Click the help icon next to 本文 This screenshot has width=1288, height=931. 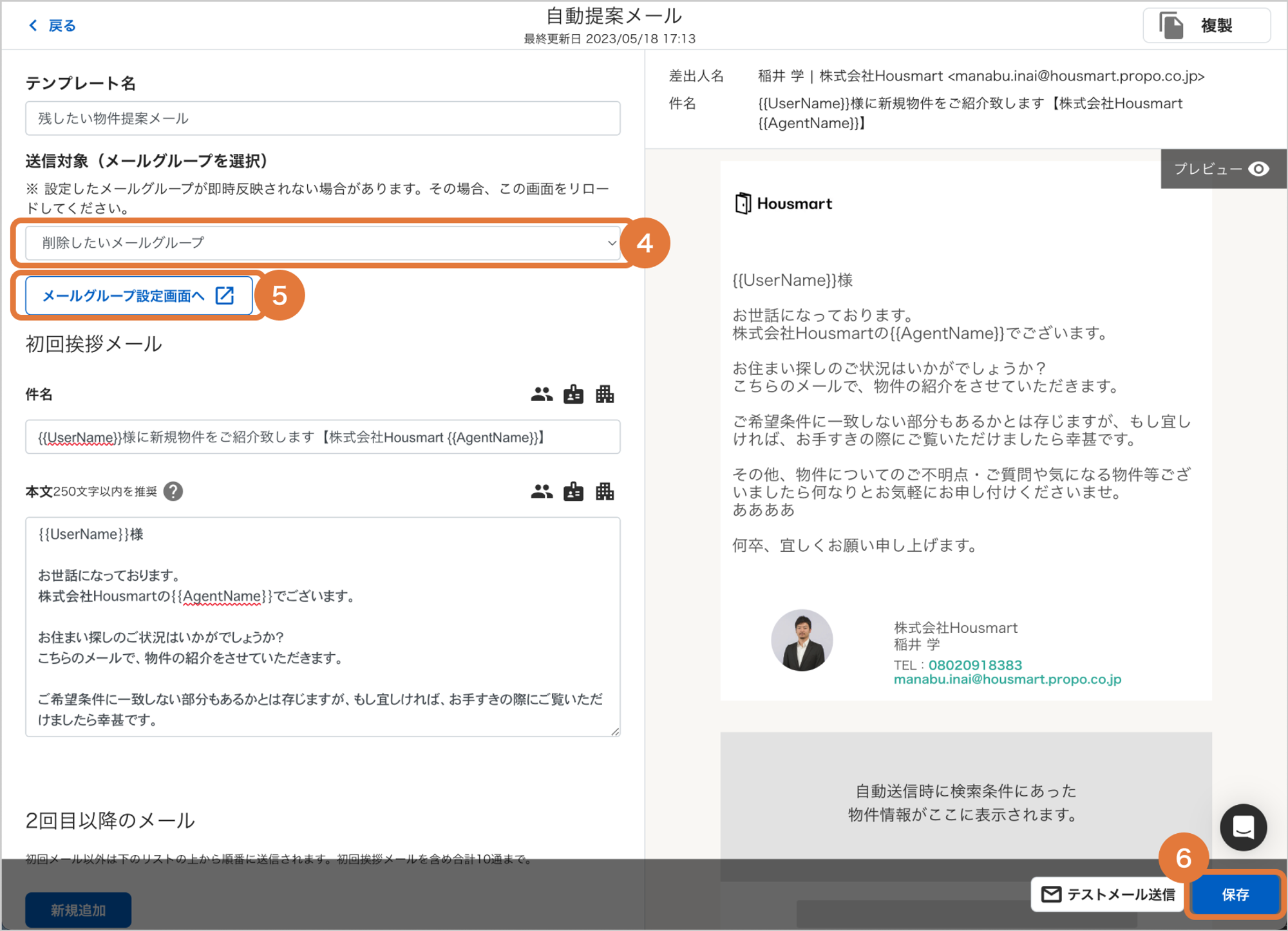(173, 491)
